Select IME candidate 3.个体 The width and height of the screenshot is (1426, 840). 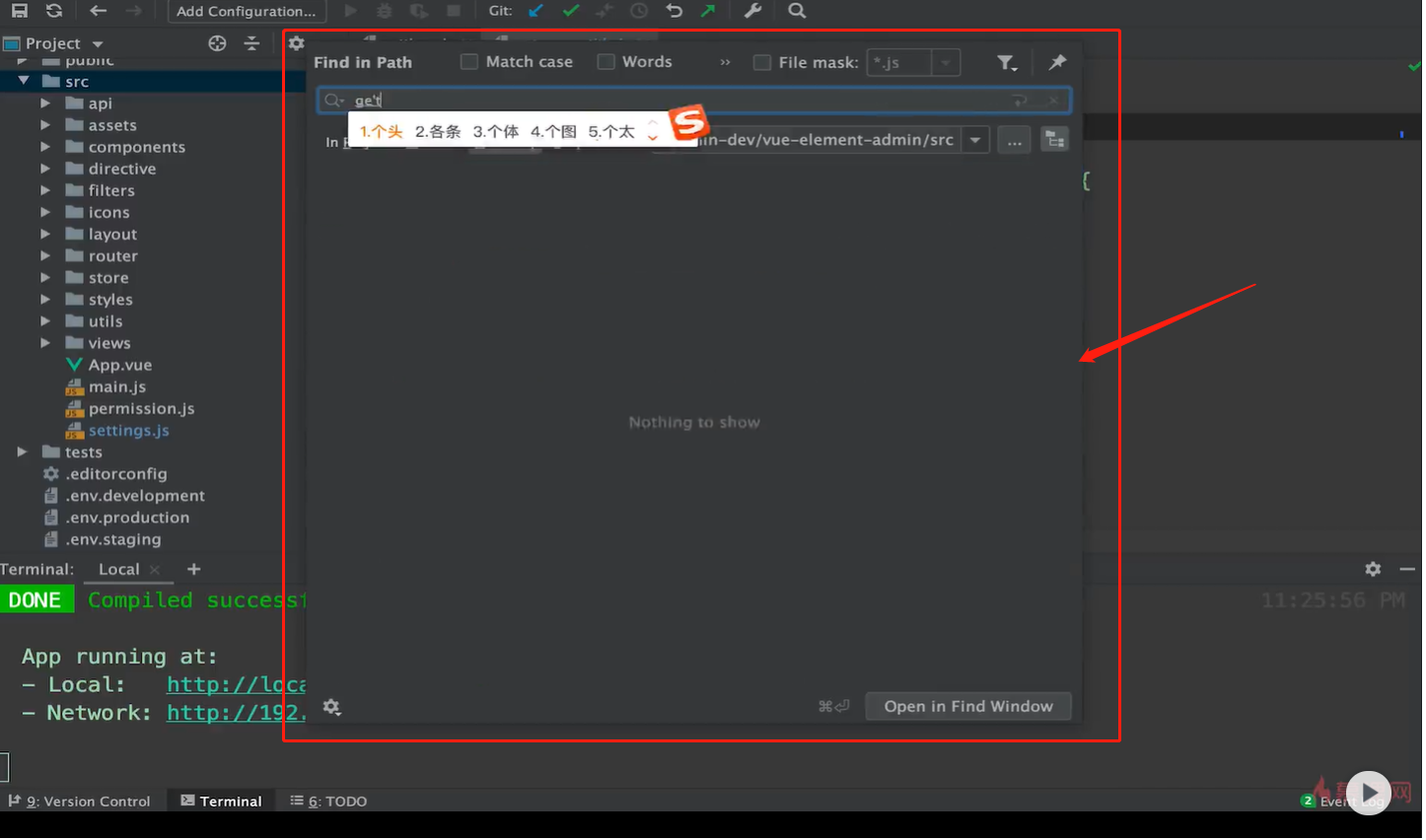tap(495, 131)
